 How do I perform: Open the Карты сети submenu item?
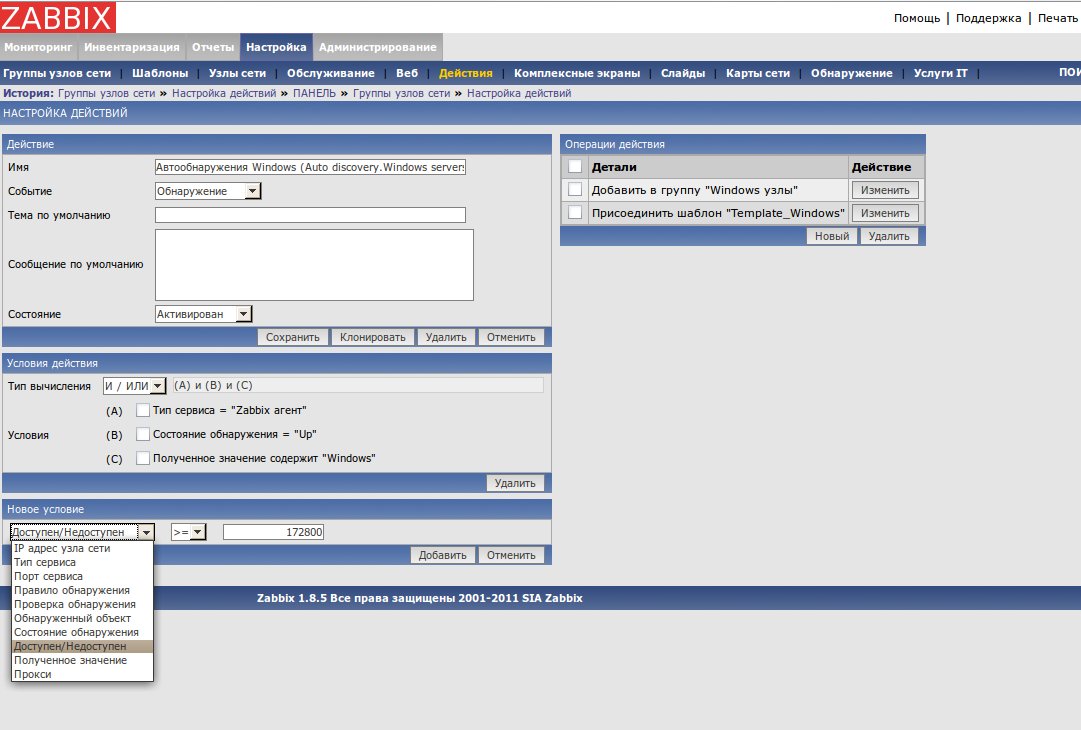[x=758, y=73]
